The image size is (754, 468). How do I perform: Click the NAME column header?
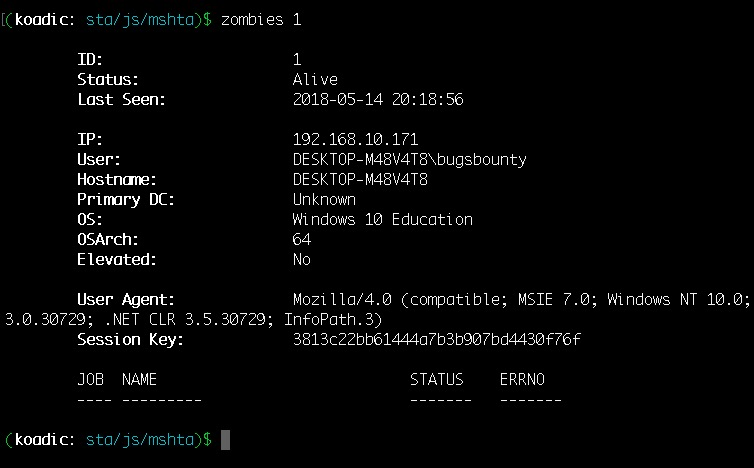pos(140,380)
